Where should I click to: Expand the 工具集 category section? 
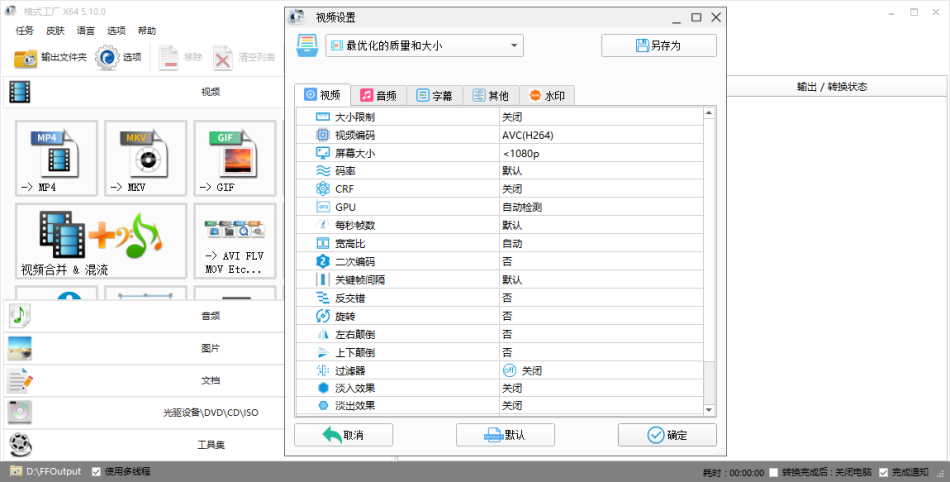click(144, 445)
